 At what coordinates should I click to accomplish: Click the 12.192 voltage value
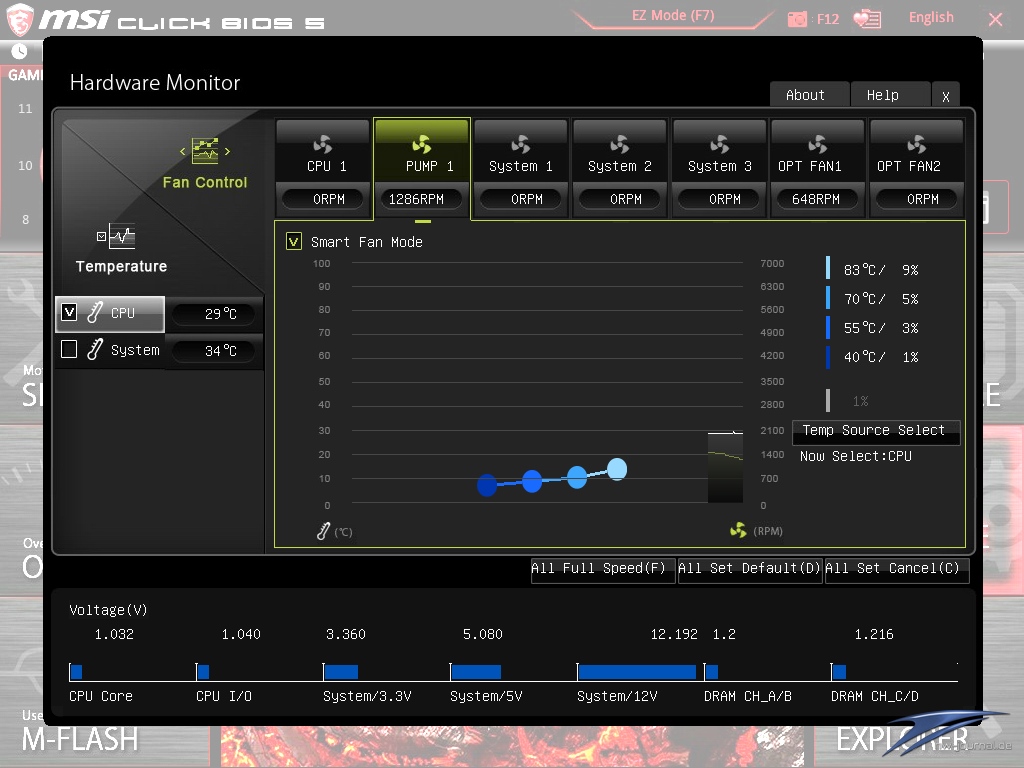(674, 634)
